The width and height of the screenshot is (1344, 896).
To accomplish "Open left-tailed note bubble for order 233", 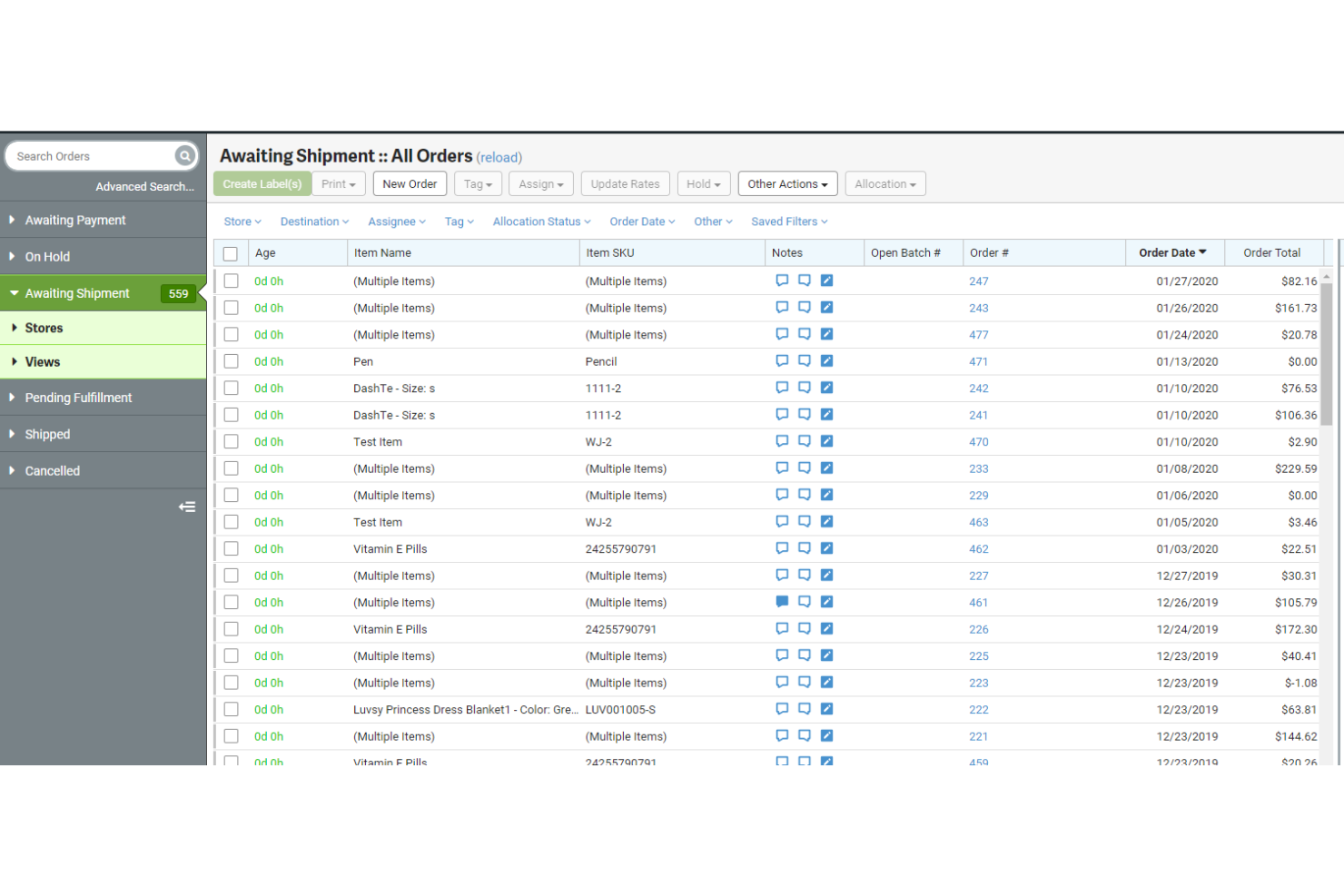I will 782,468.
